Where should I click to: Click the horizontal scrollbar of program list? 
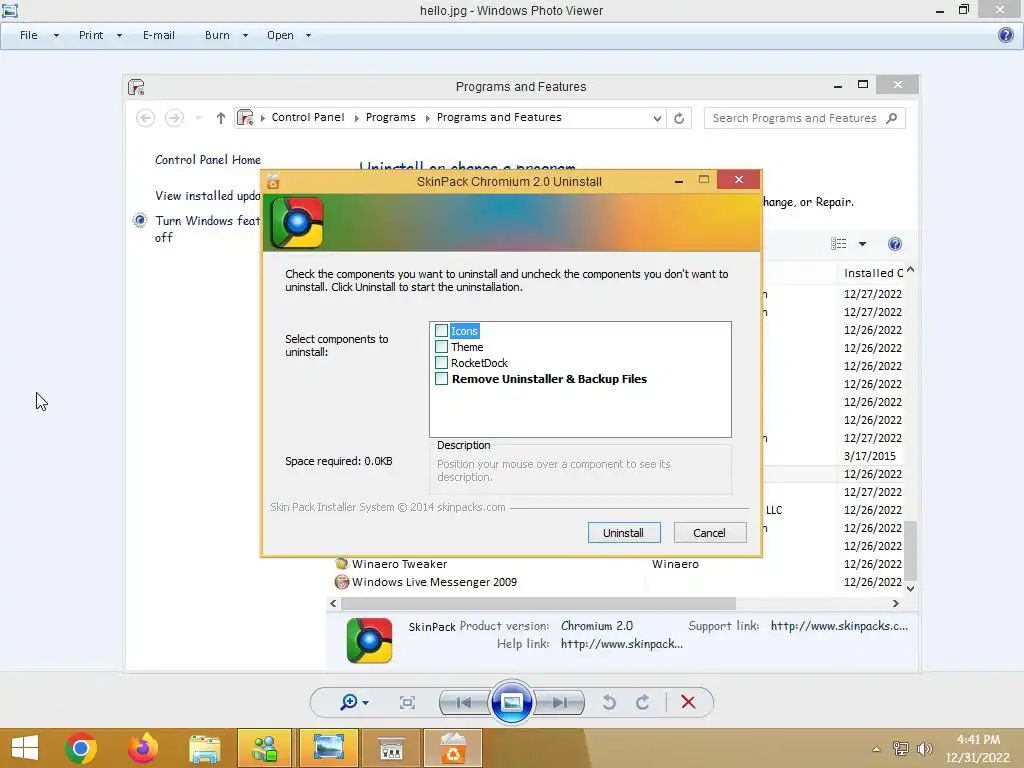(538, 603)
